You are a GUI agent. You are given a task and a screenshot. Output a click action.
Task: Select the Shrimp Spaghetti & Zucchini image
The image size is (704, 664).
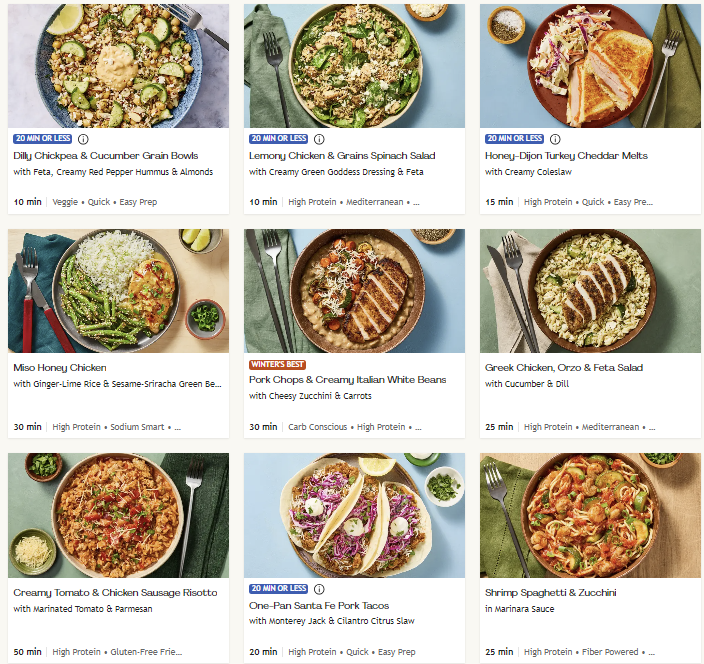coord(590,515)
